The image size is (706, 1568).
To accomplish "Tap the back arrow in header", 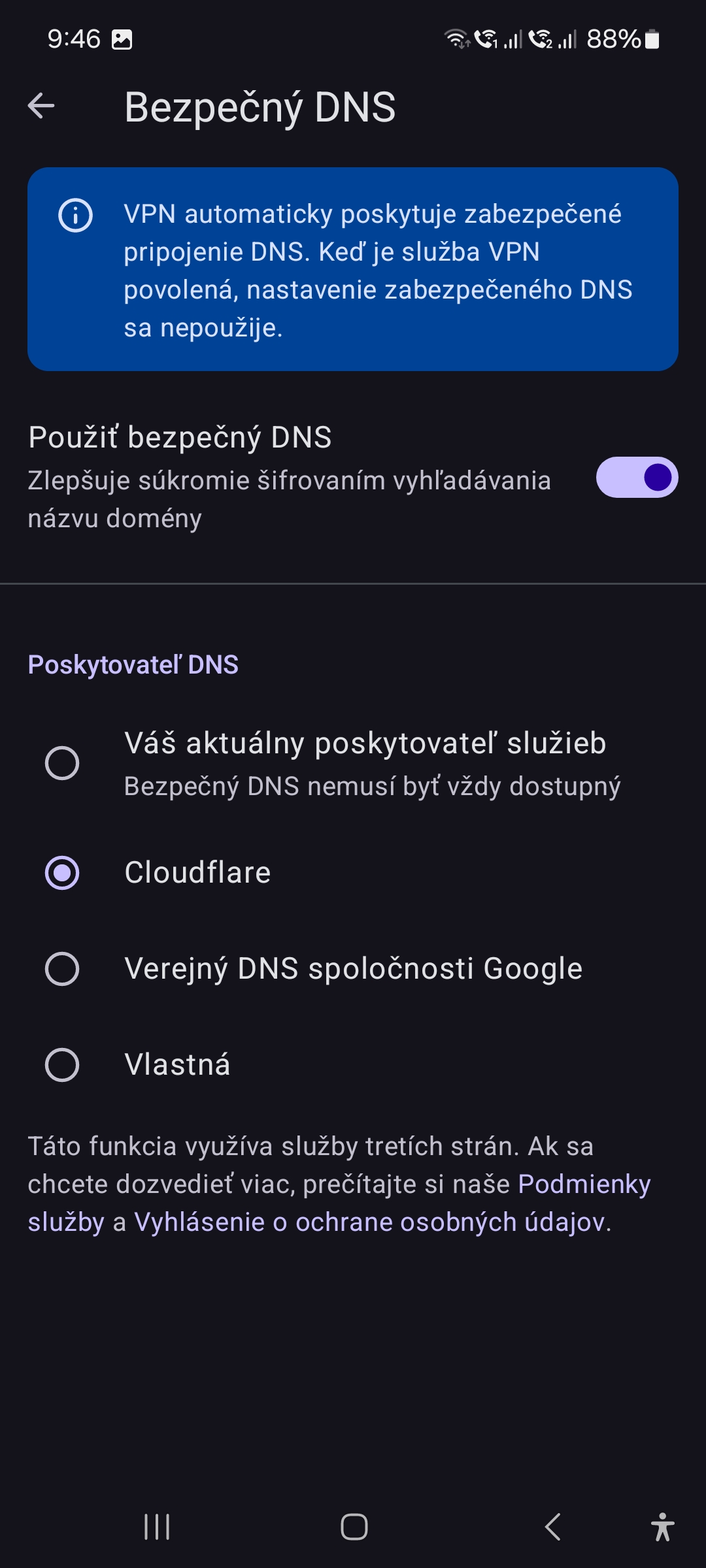I will pyautogui.click(x=41, y=106).
